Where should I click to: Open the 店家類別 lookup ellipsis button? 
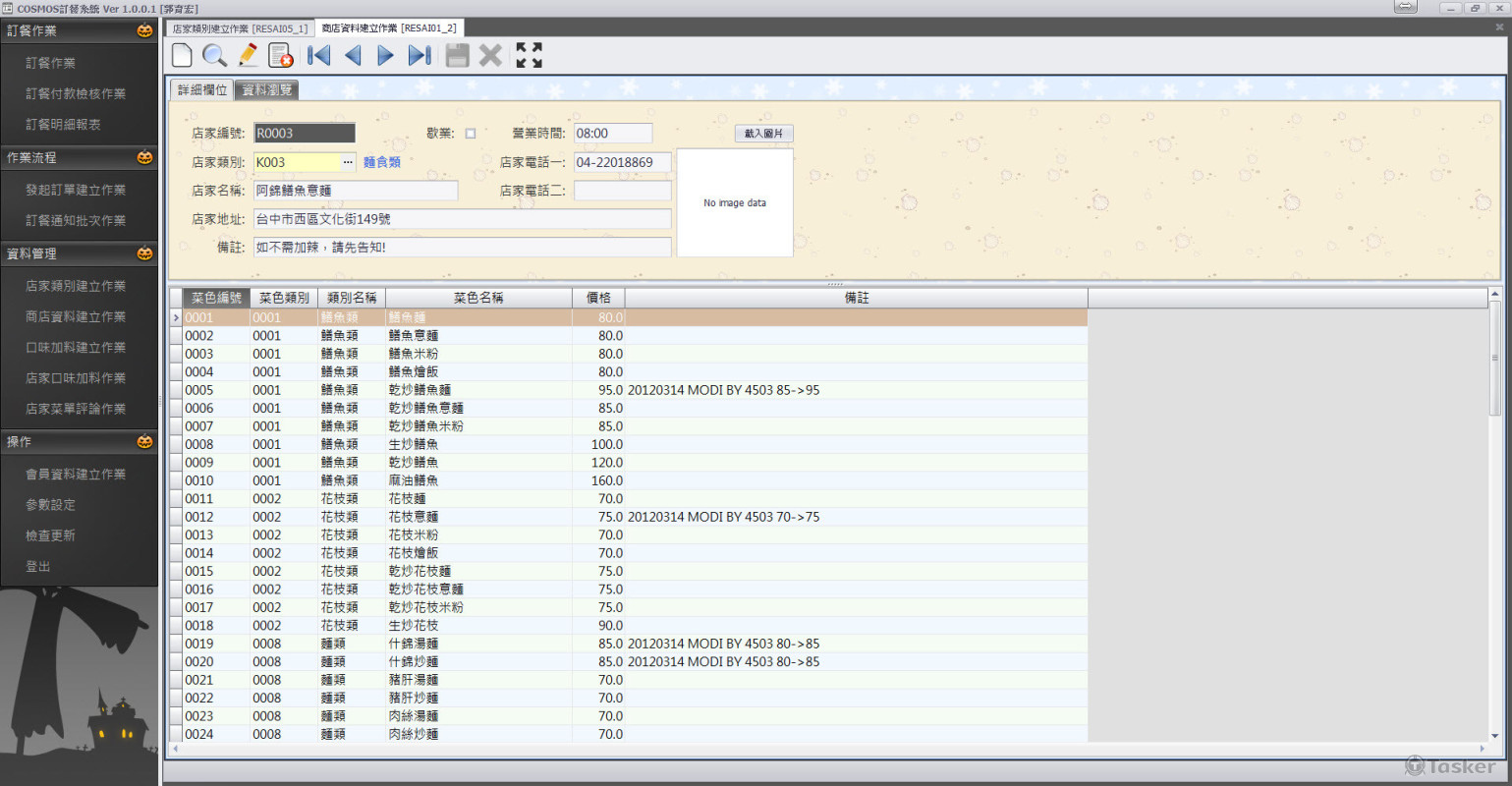pos(348,162)
